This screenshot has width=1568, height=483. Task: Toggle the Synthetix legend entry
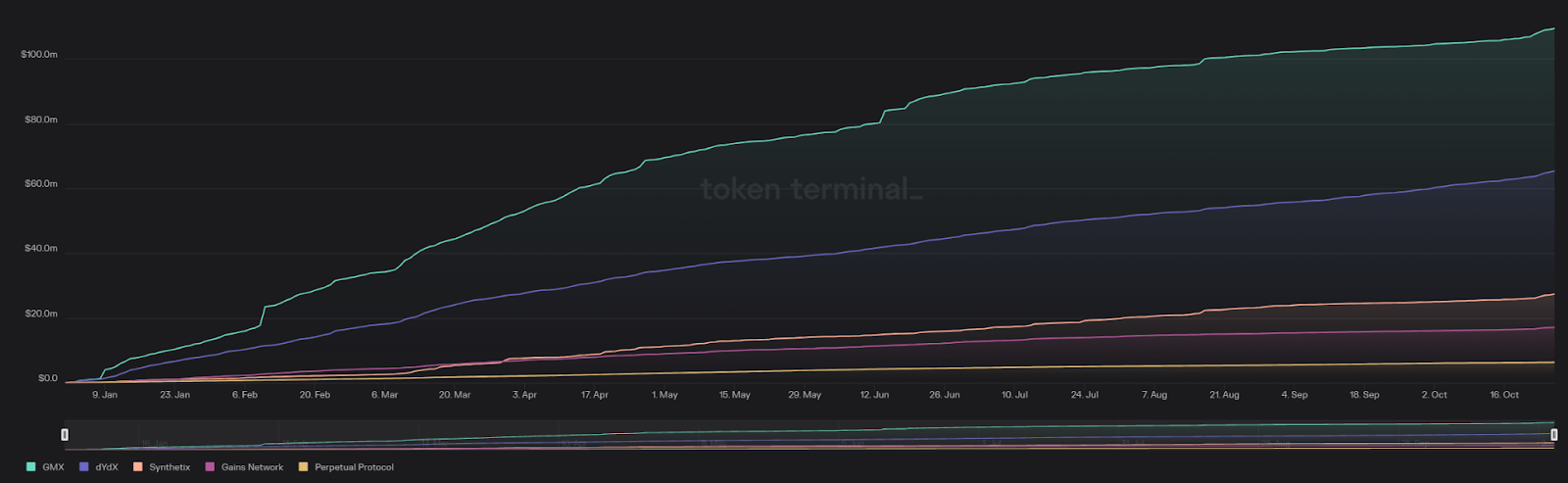click(x=162, y=467)
